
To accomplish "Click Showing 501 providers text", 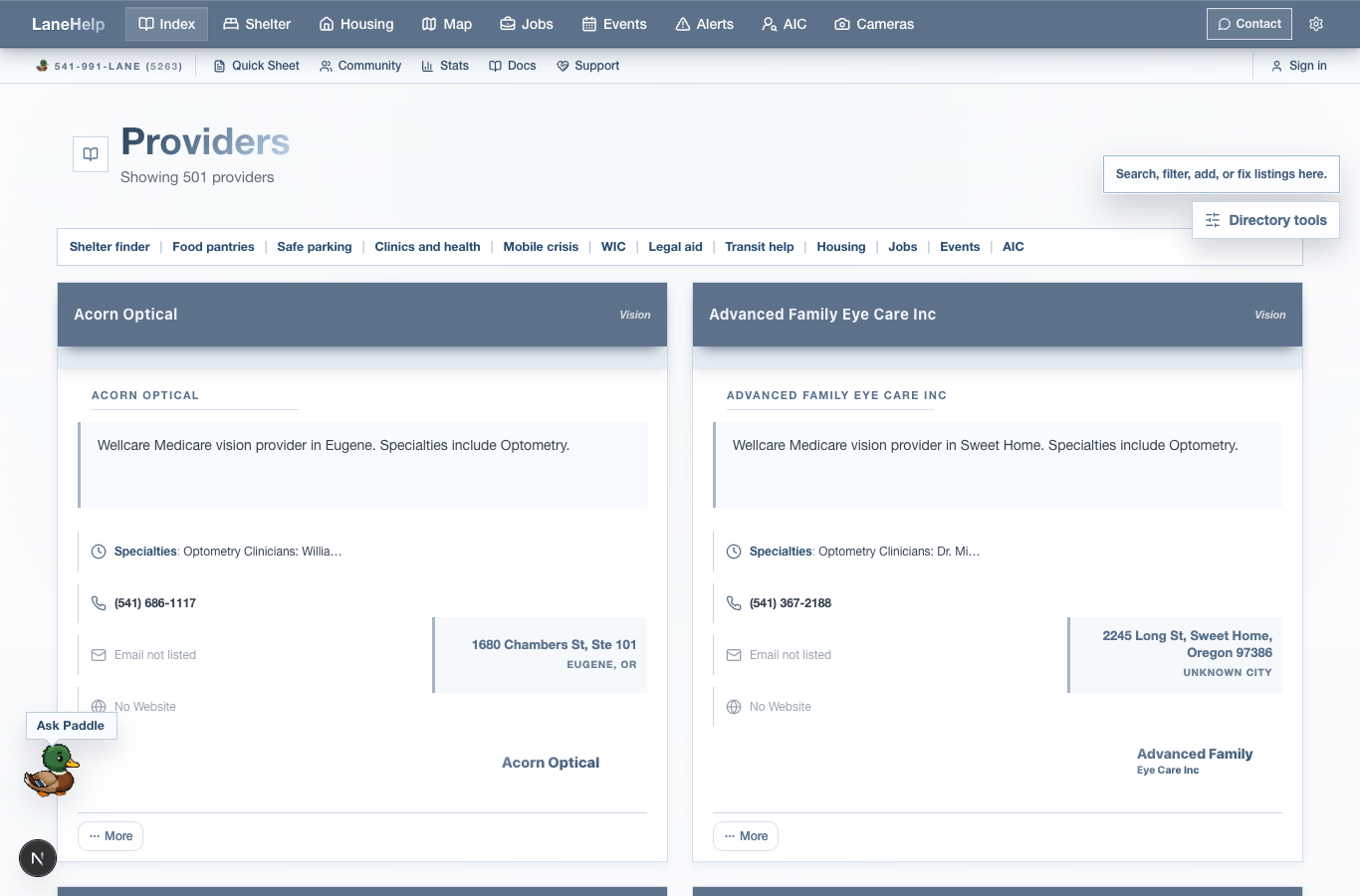I will point(197,177).
